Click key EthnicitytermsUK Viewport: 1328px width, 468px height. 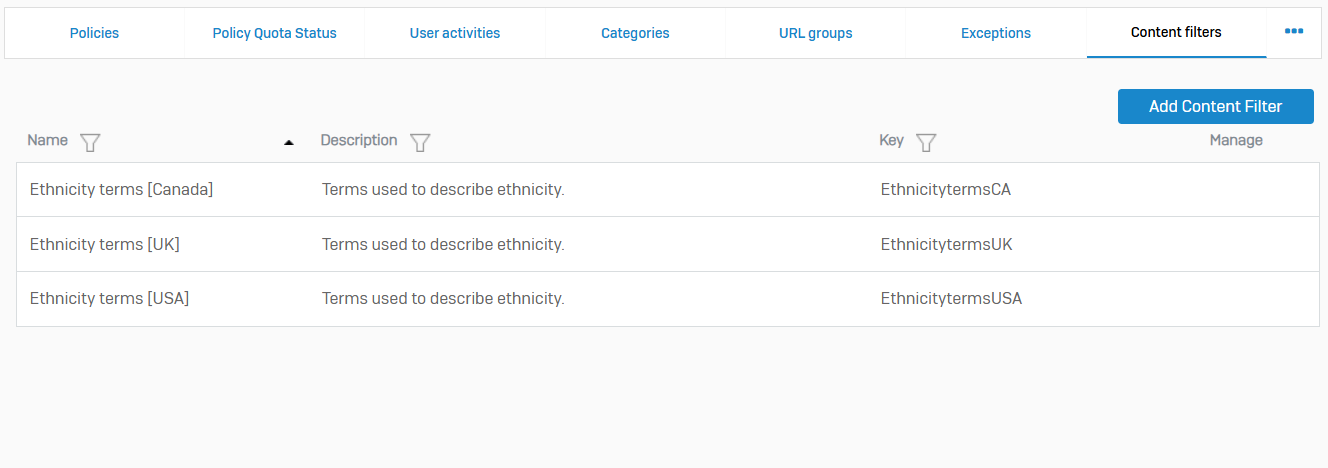(947, 244)
